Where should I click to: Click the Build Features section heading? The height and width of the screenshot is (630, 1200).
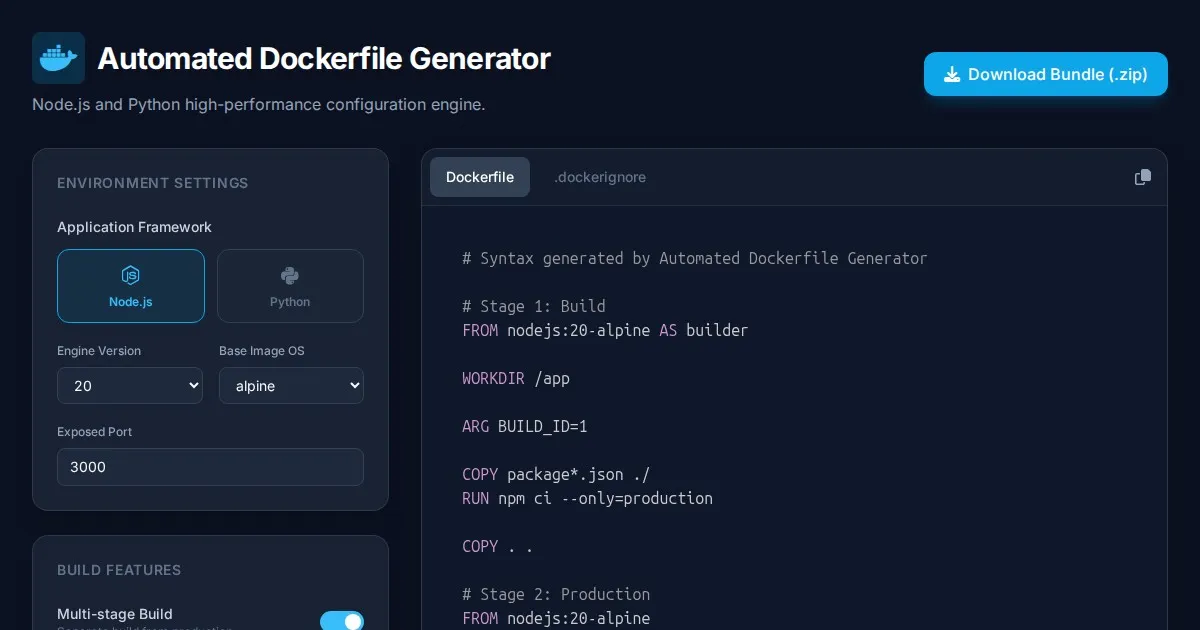click(x=119, y=570)
